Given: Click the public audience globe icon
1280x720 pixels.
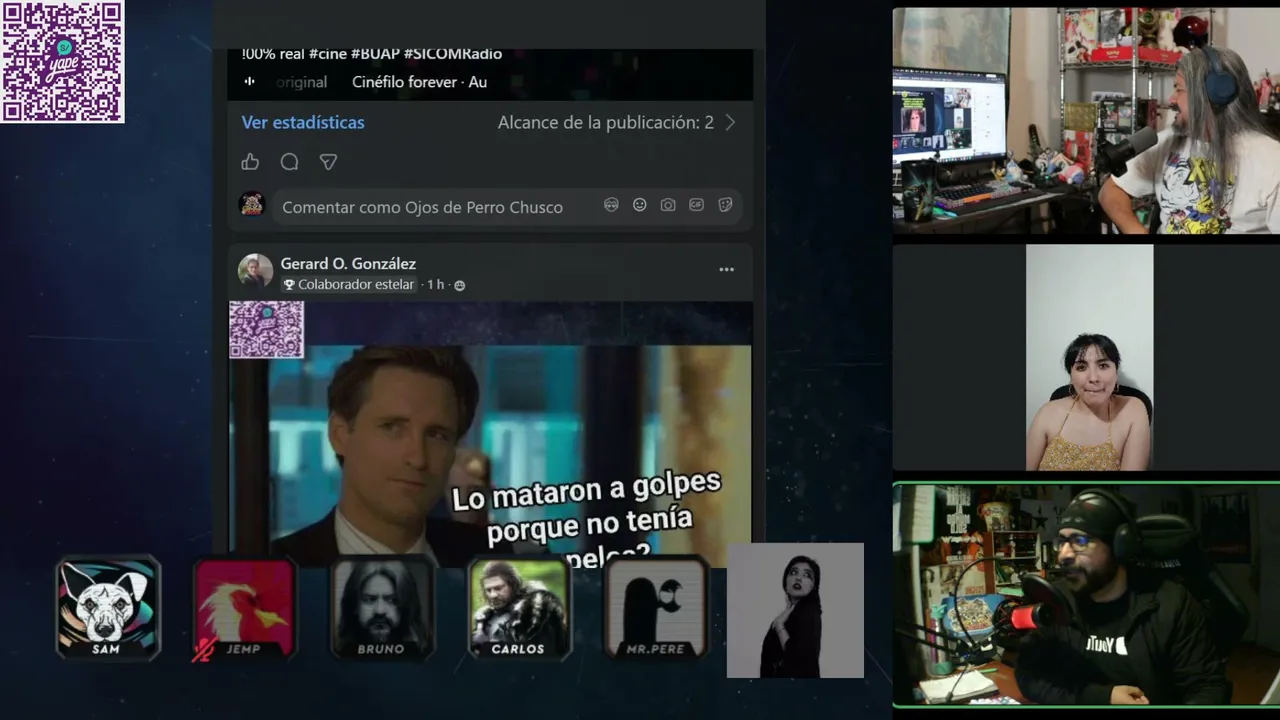Looking at the screenshot, I should click(x=460, y=285).
